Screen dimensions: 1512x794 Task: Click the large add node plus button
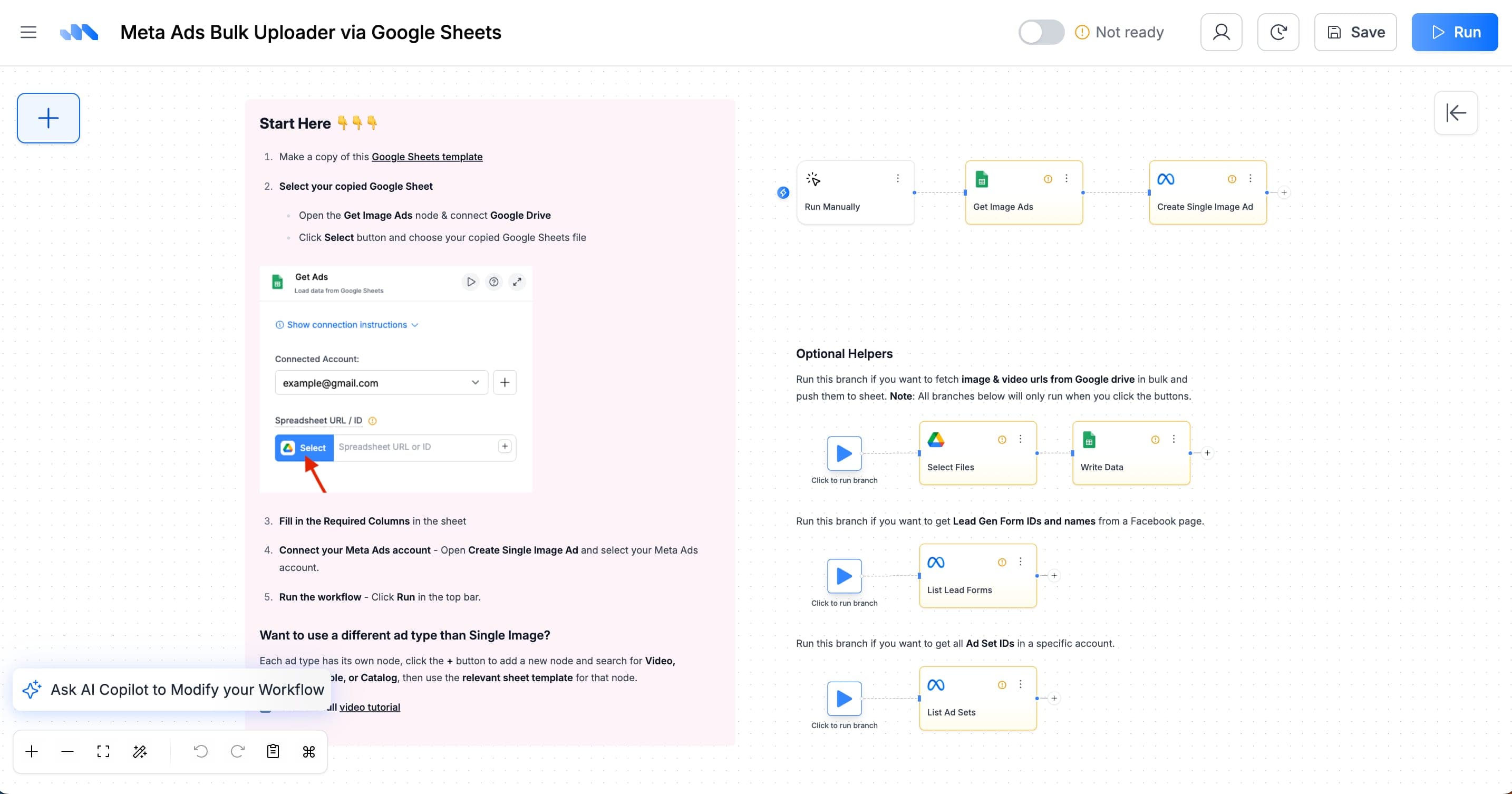48,118
